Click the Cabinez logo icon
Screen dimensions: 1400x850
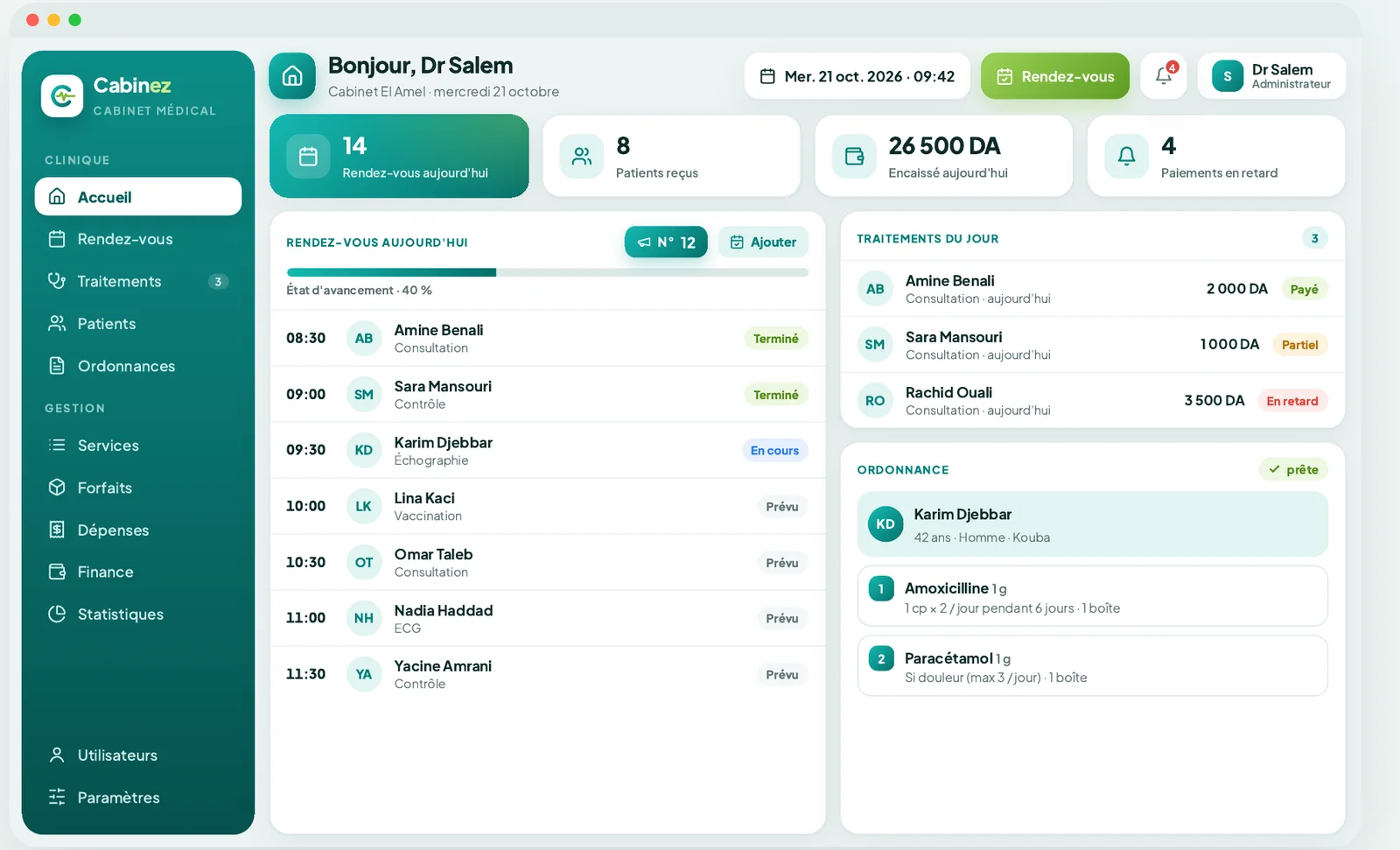tap(62, 95)
